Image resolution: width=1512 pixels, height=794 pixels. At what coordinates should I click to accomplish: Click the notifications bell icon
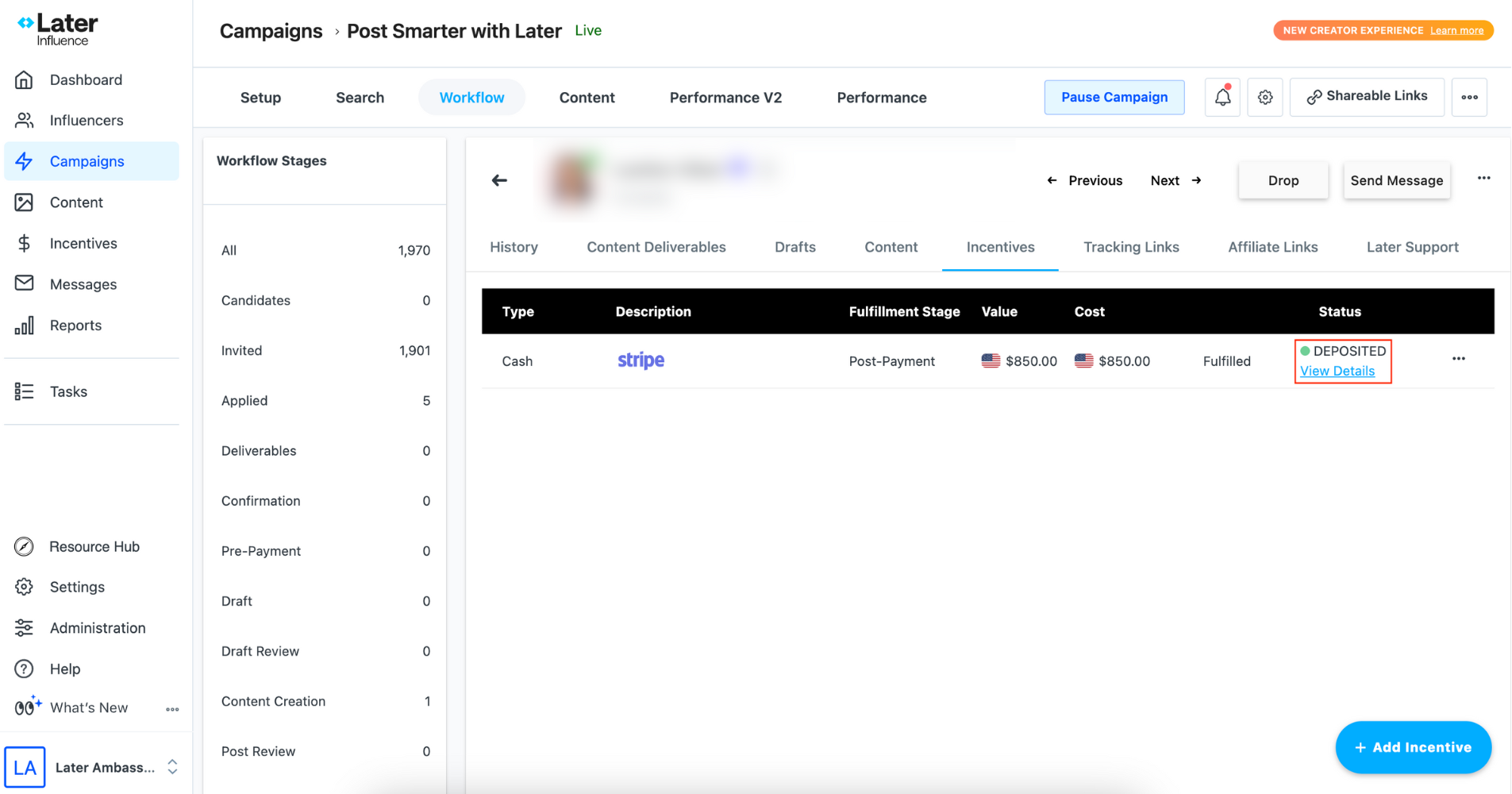(1222, 97)
